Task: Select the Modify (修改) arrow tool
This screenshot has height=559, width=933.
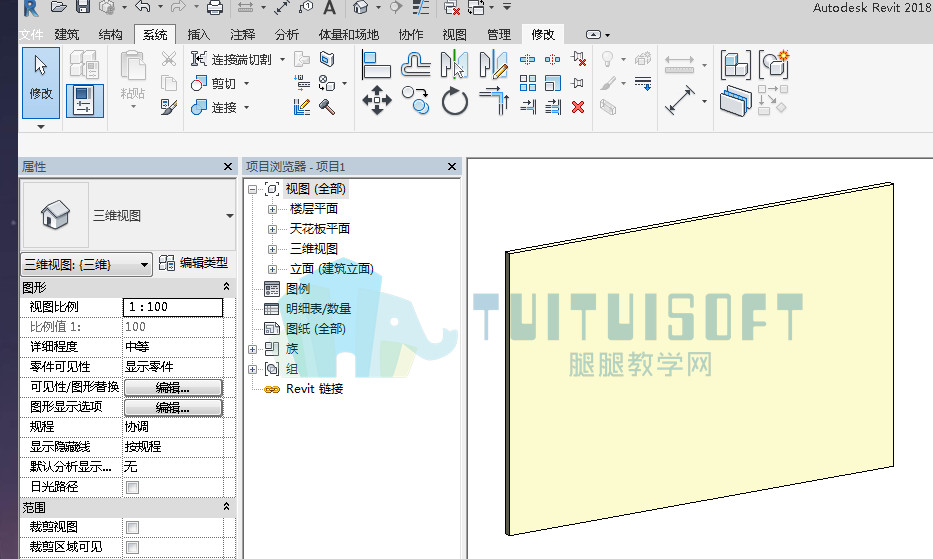Action: 40,82
